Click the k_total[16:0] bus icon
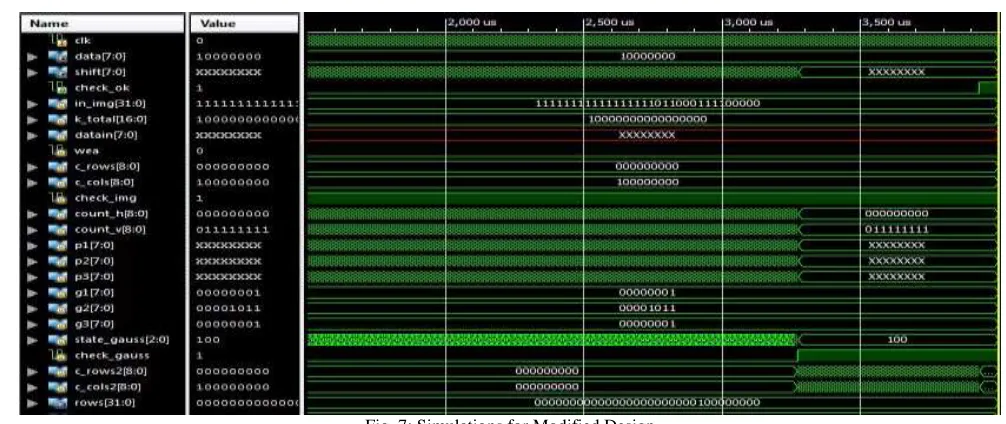This screenshot has height=424, width=1006. [x=56, y=119]
